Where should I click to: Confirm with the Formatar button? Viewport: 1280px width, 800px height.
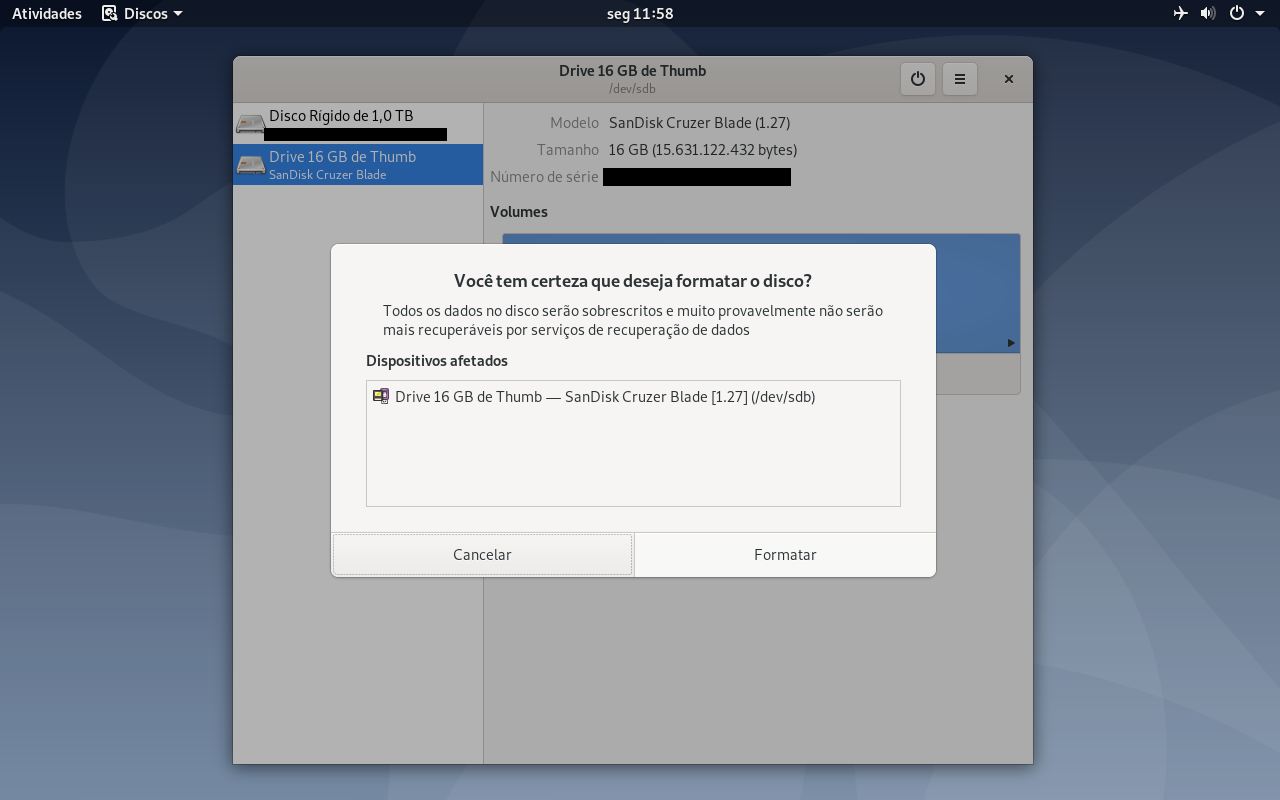785,554
